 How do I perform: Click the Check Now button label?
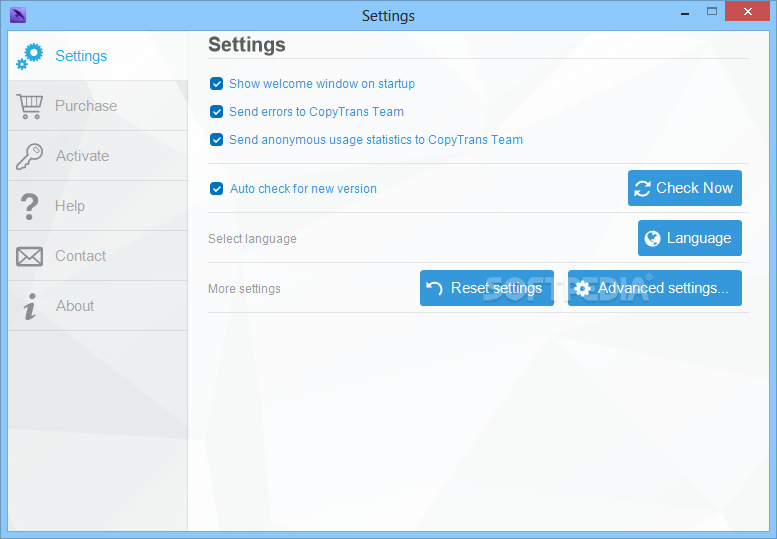click(694, 188)
